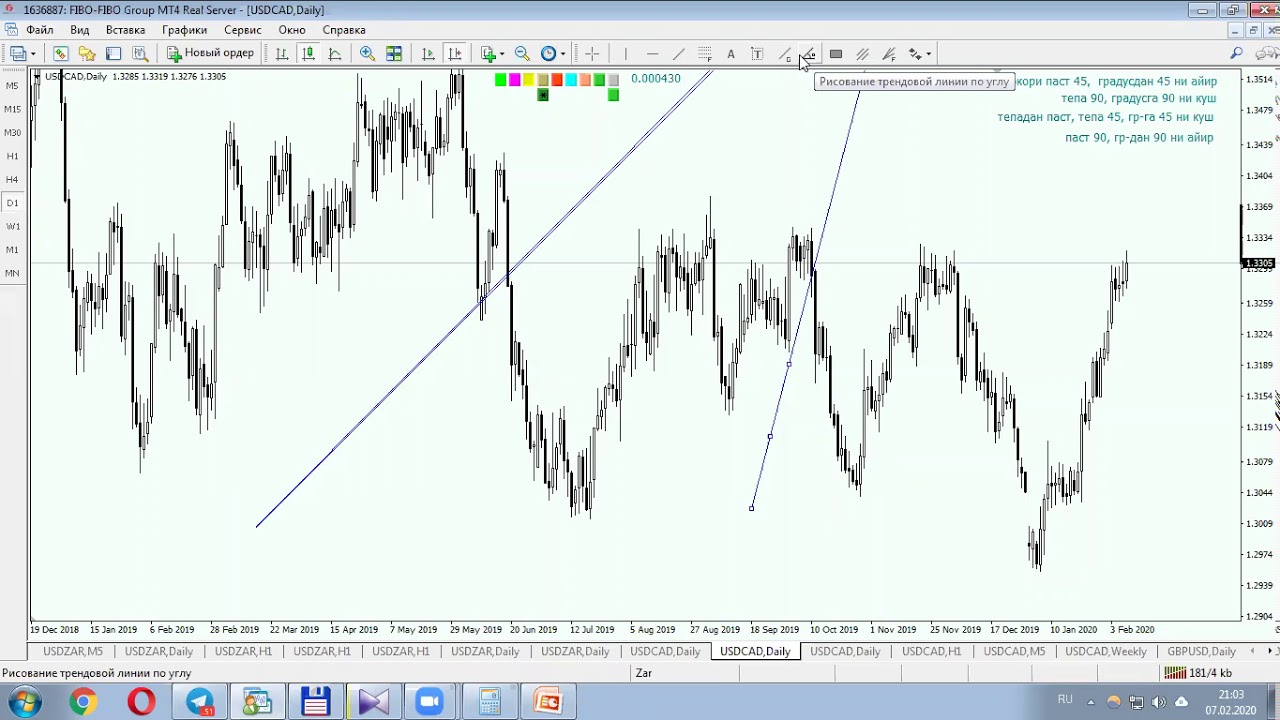The height and width of the screenshot is (720, 1280).
Task: Open the Вид menu
Action: coord(79,30)
